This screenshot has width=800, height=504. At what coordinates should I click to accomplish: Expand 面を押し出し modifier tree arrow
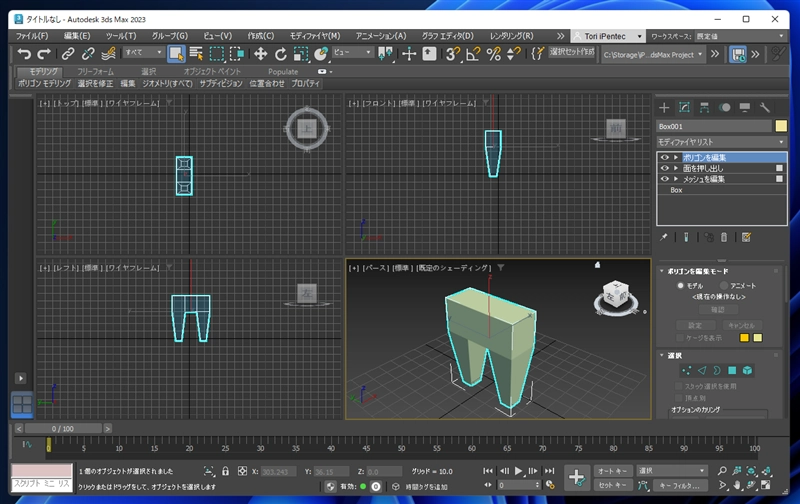(x=676, y=168)
